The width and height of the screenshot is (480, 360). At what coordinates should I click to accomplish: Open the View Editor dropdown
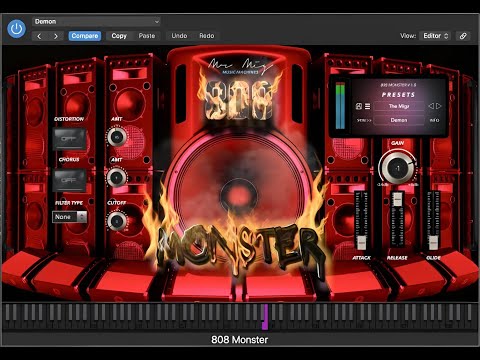(436, 36)
